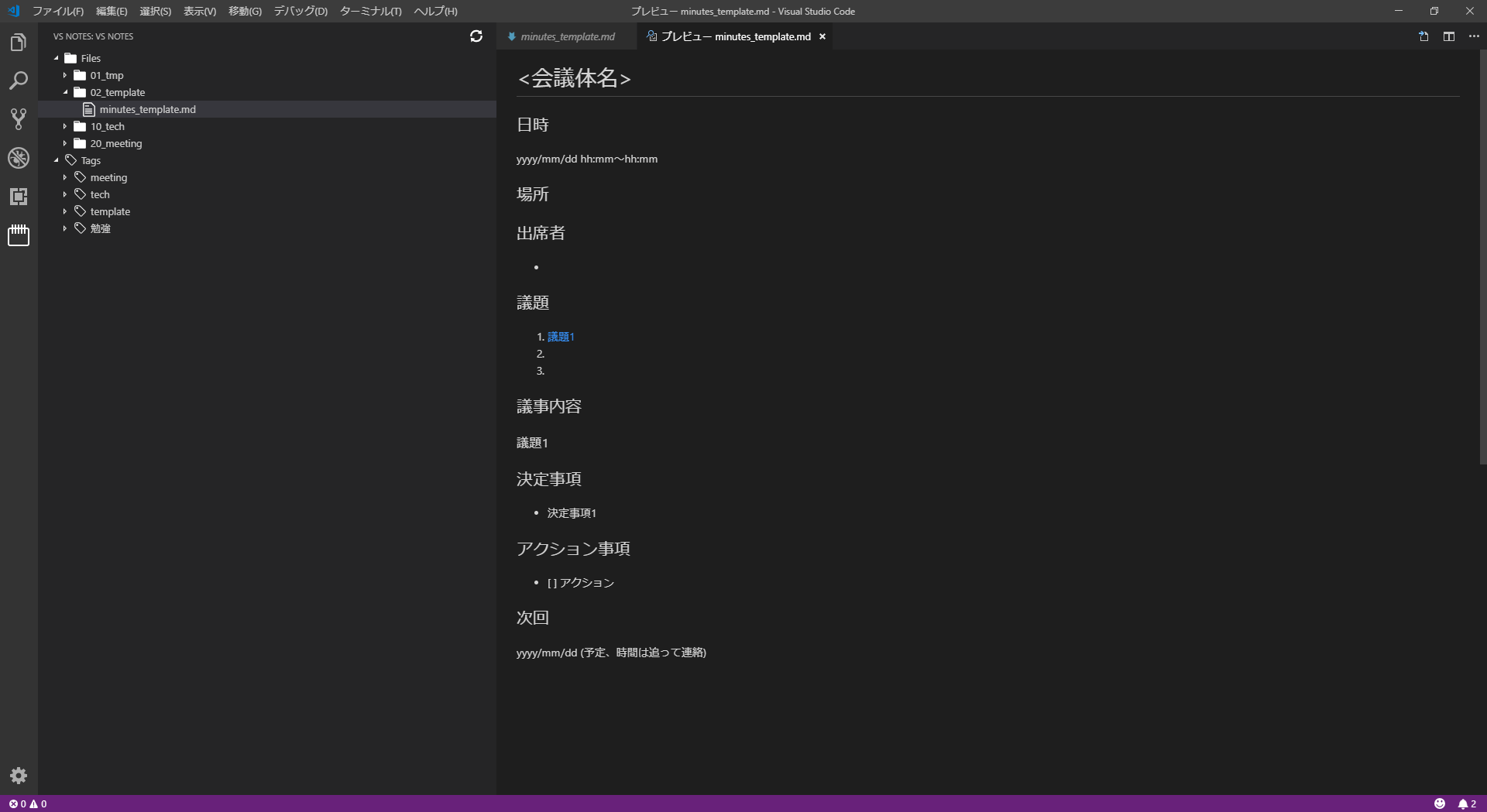
Task: Open the VS Notes view icon
Action: [x=19, y=235]
